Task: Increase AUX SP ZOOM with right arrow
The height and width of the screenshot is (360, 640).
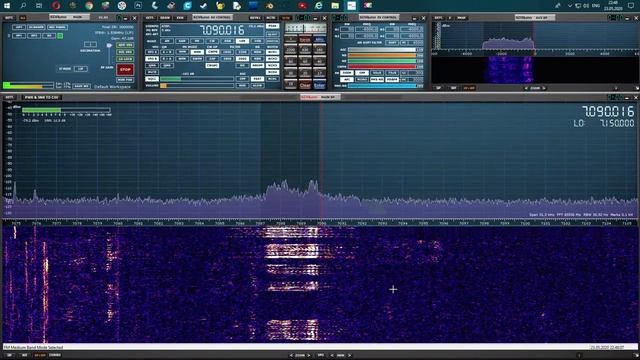Action: [x=544, y=88]
